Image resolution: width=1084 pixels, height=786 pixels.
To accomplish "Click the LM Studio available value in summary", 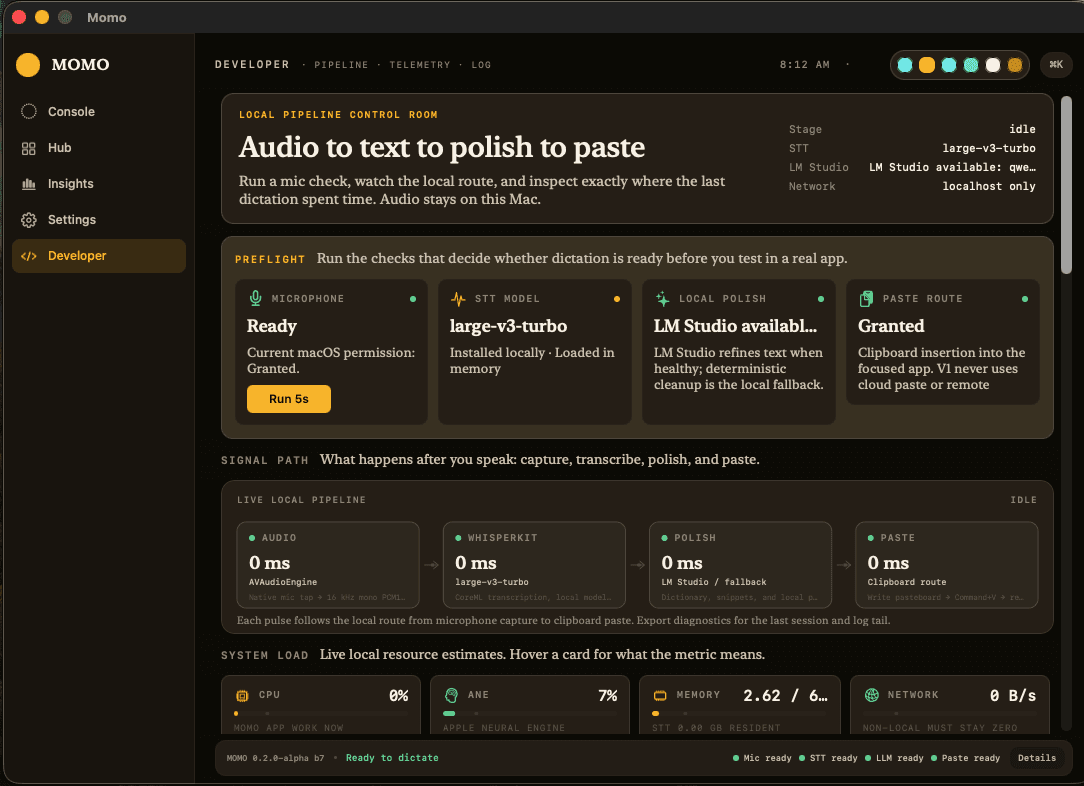I will 952,167.
